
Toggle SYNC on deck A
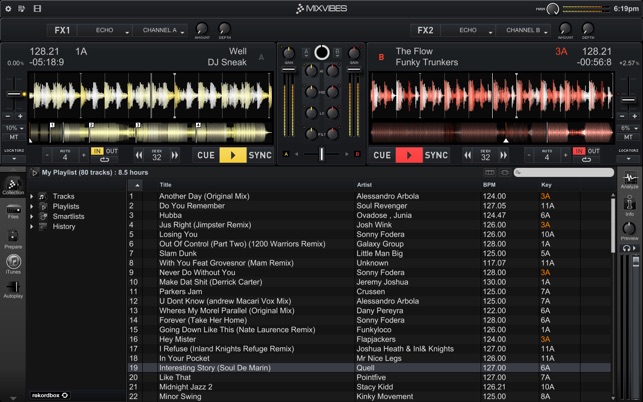pos(260,155)
